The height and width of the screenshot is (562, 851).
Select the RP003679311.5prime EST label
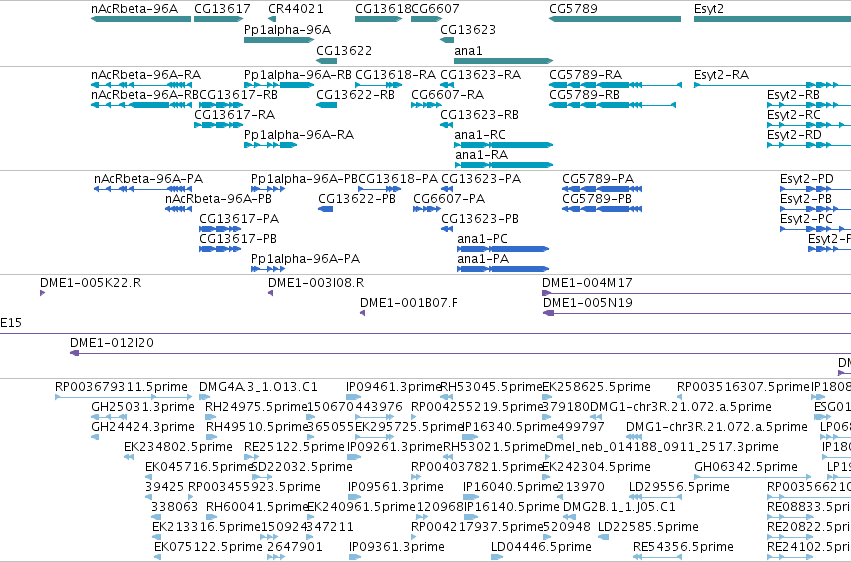[x=122, y=387]
